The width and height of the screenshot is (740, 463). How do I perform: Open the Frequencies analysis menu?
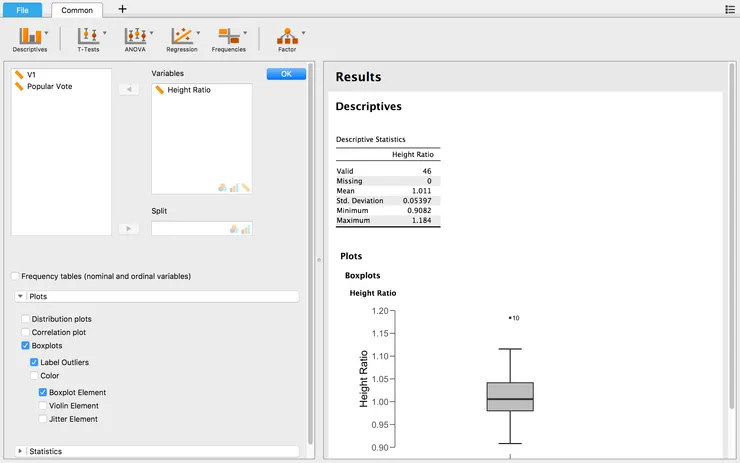[229, 39]
